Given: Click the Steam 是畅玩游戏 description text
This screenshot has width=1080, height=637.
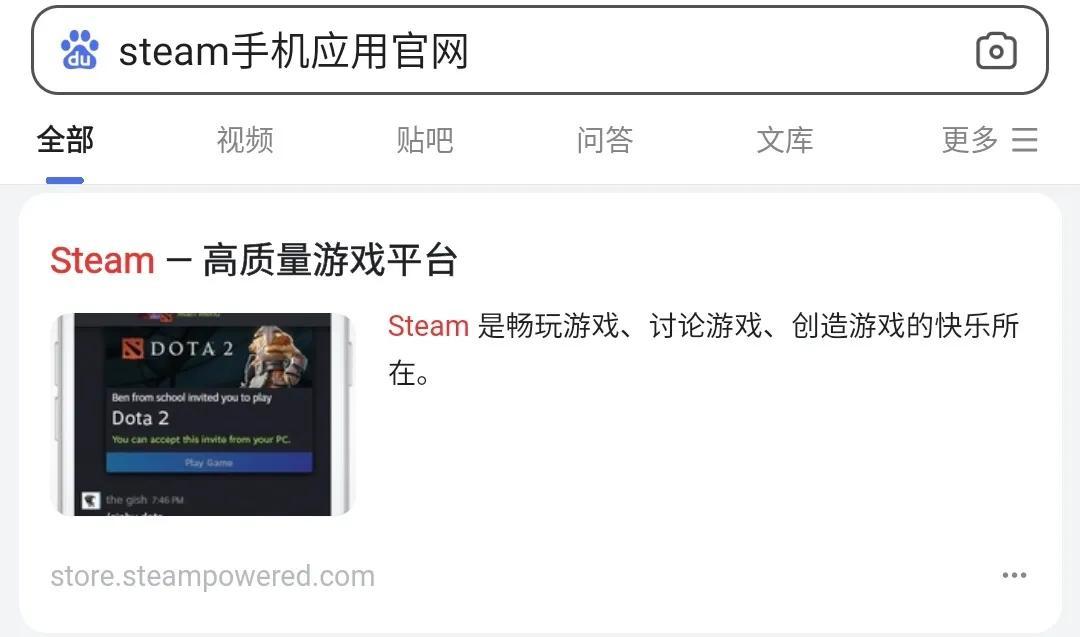Looking at the screenshot, I should point(703,349).
